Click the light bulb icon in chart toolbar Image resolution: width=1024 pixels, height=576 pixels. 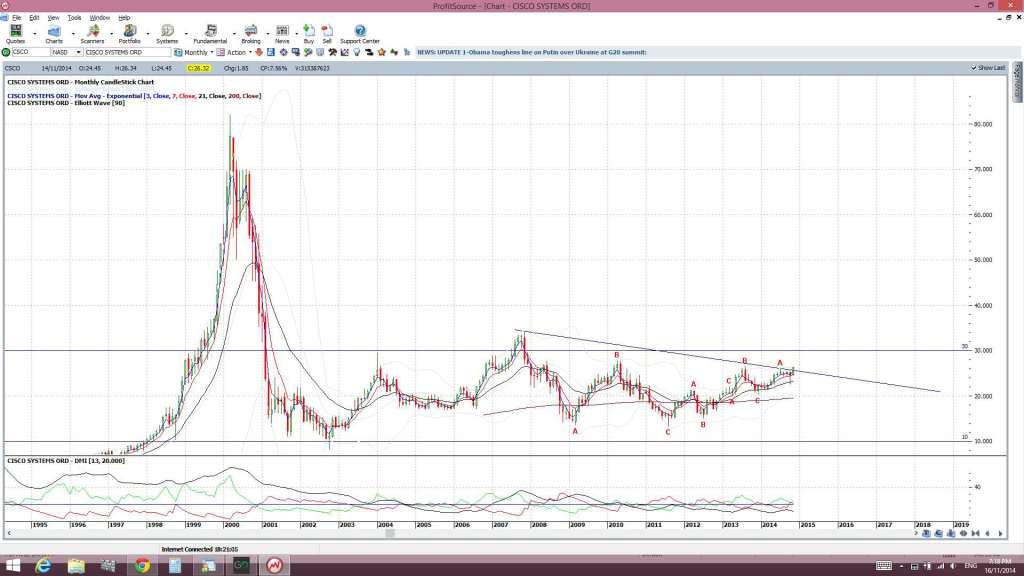coord(357,52)
